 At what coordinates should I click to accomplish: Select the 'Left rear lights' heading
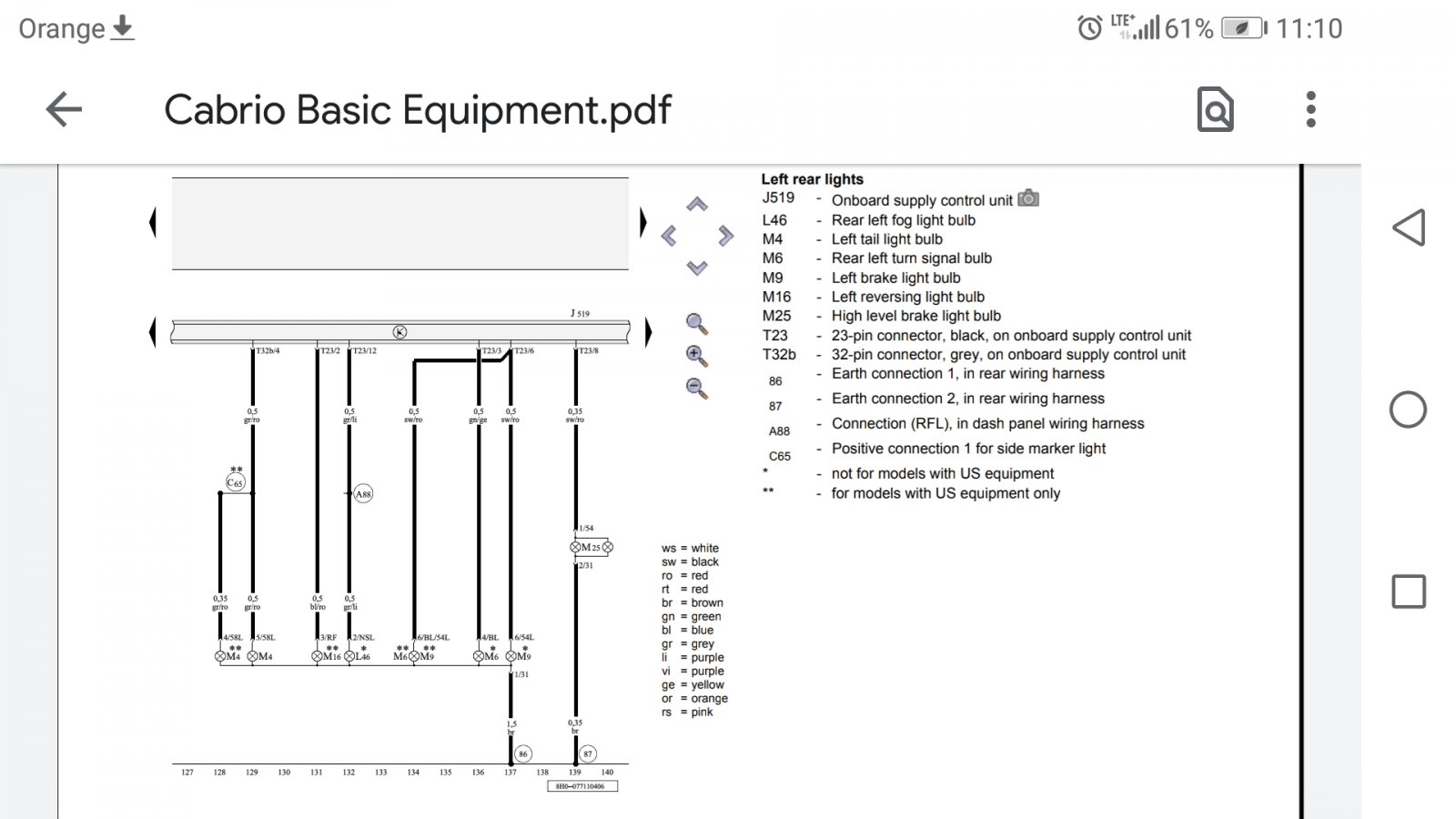click(x=812, y=179)
